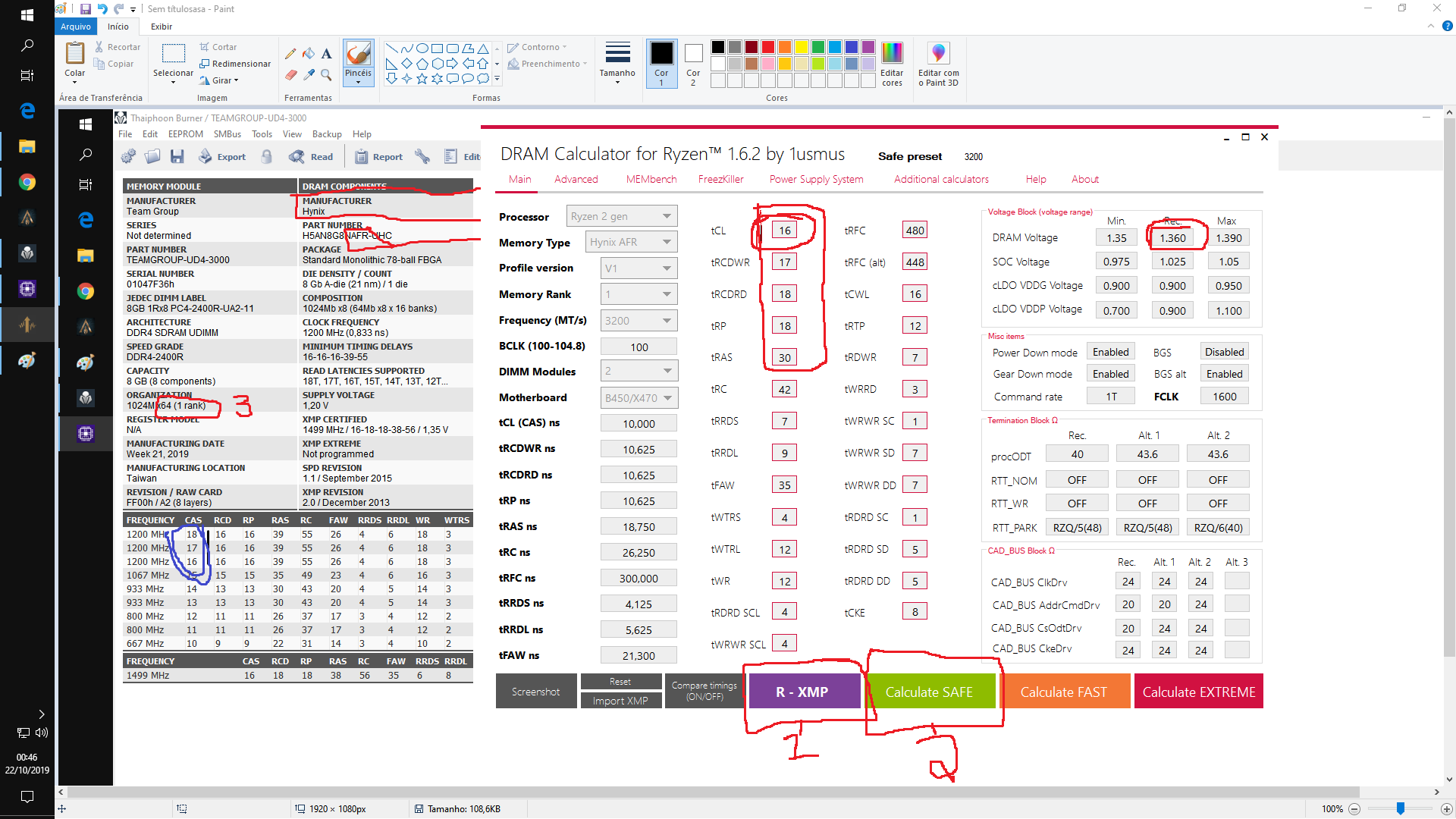Expand the Formas shapes gallery
Image resolution: width=1456 pixels, height=819 pixels.
click(x=497, y=78)
